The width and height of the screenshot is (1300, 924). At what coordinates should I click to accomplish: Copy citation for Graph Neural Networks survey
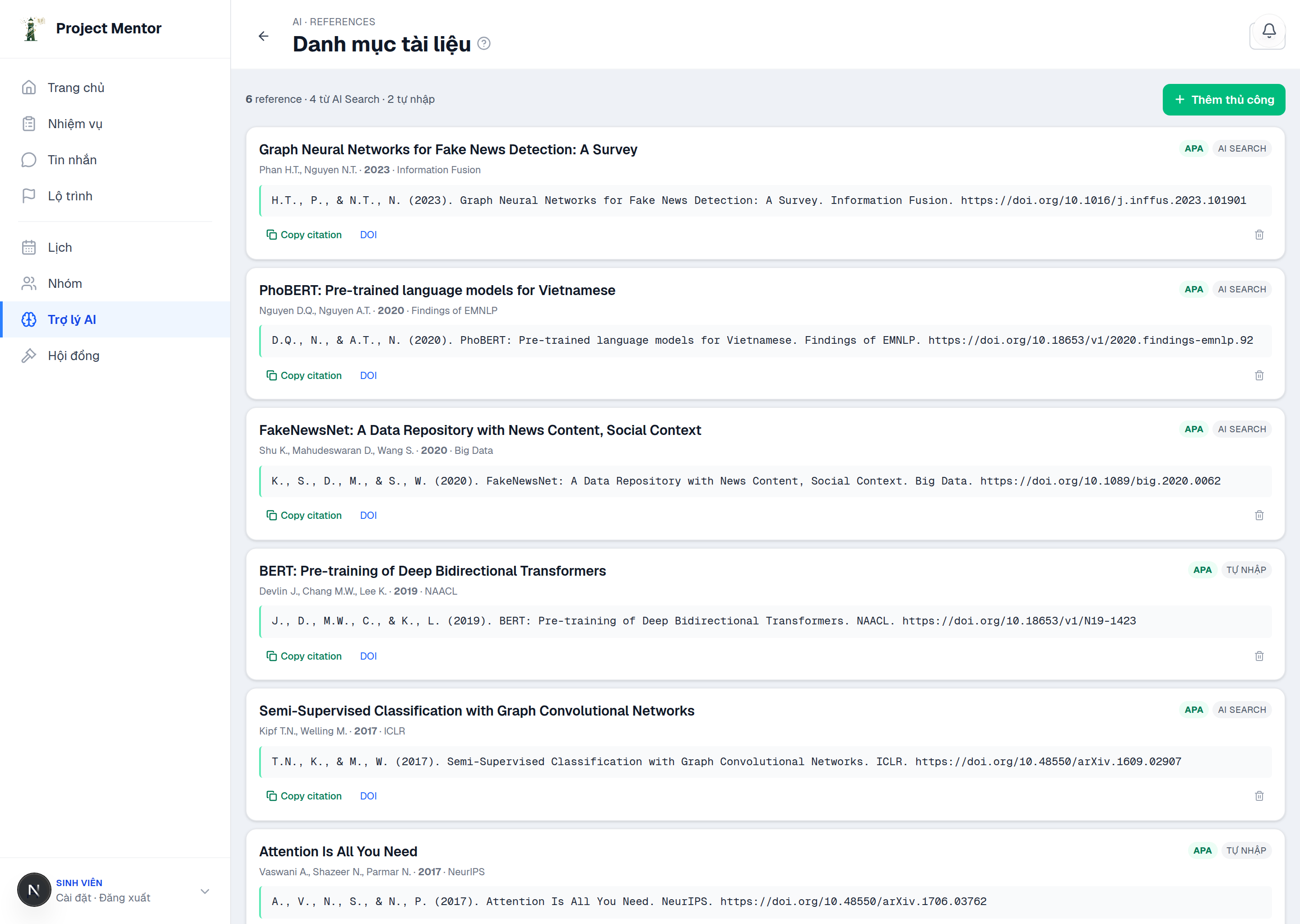(x=304, y=235)
